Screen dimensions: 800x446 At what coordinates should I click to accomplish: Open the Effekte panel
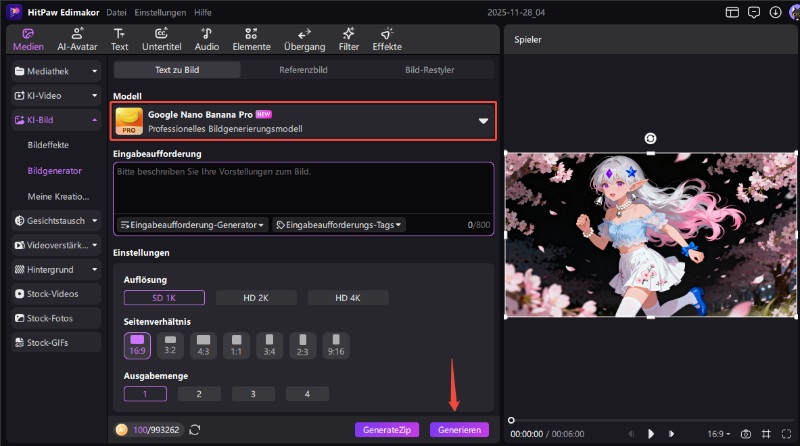coord(387,39)
